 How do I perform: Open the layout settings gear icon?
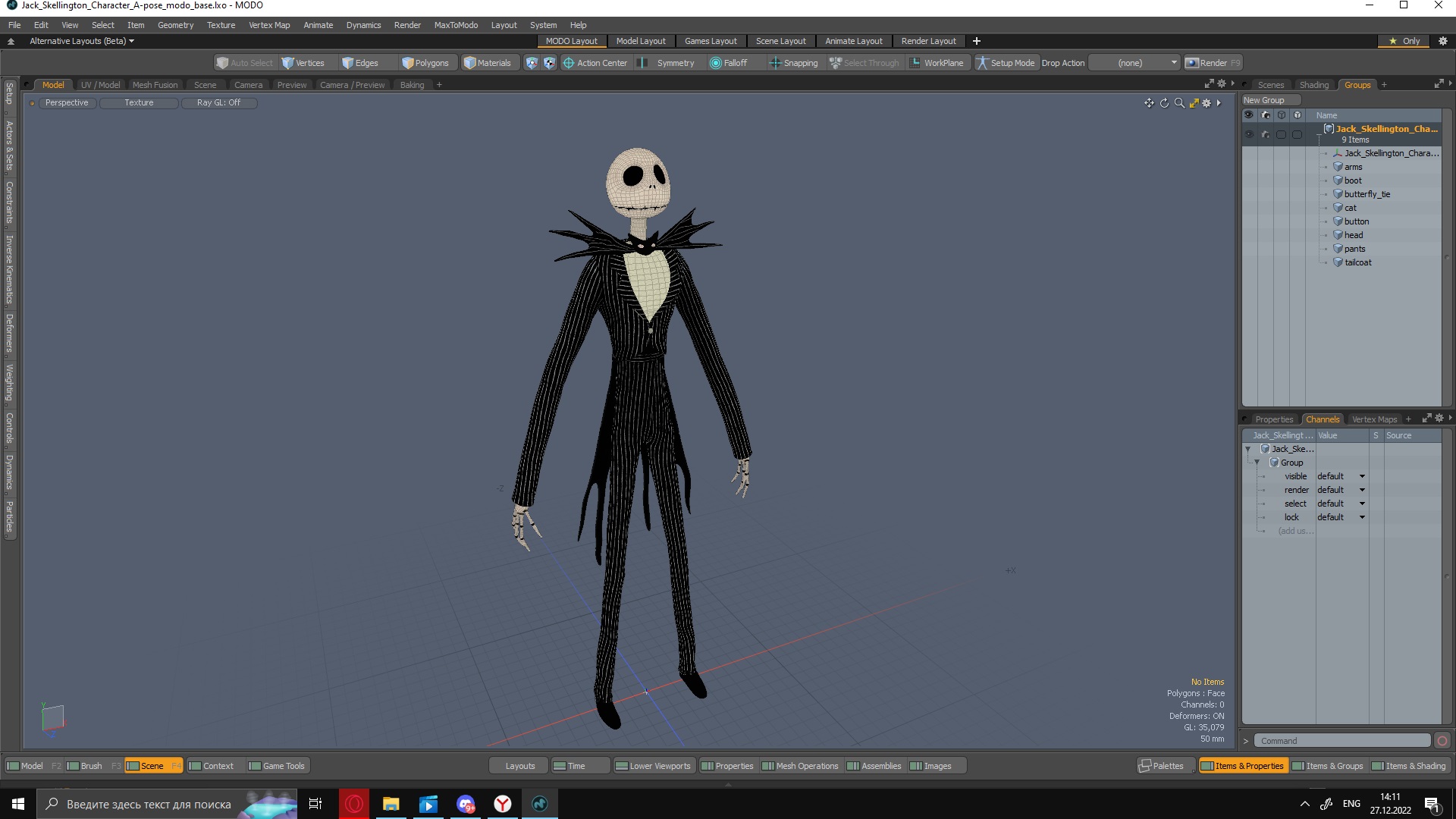[1443, 41]
